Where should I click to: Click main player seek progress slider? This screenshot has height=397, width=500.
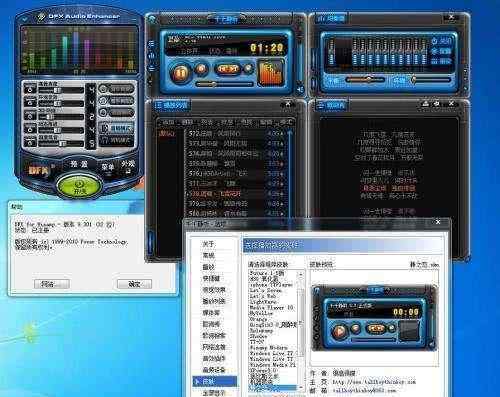point(225,84)
